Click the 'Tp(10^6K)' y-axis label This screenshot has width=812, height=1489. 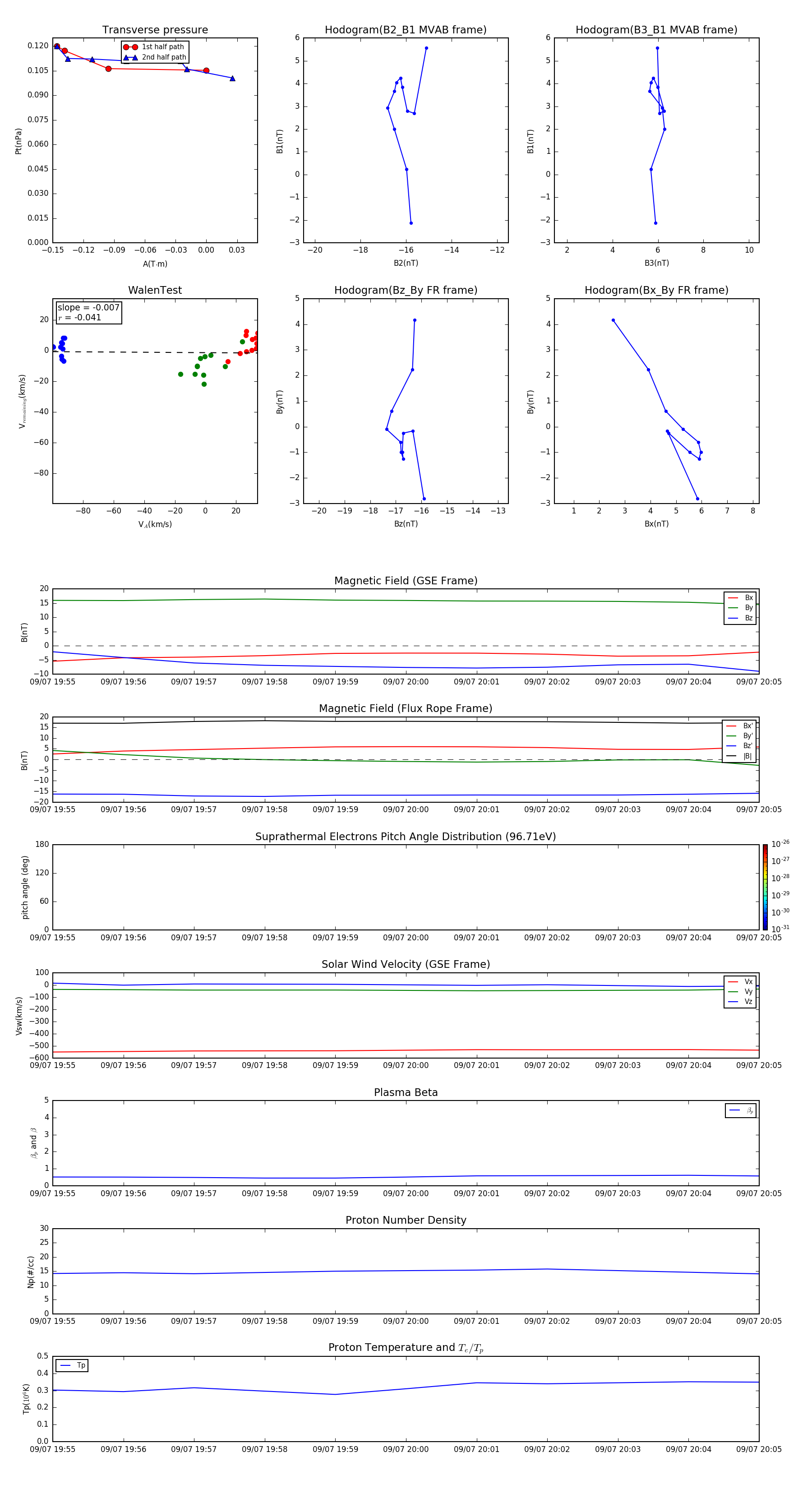(x=26, y=1399)
